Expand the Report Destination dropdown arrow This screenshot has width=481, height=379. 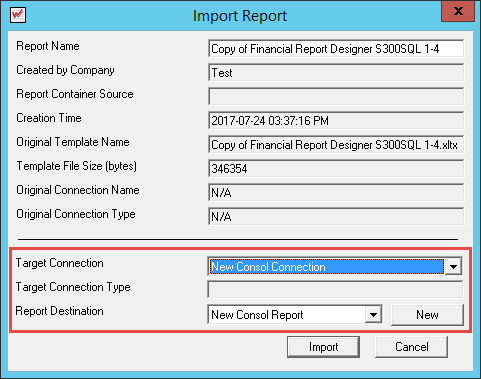373,315
